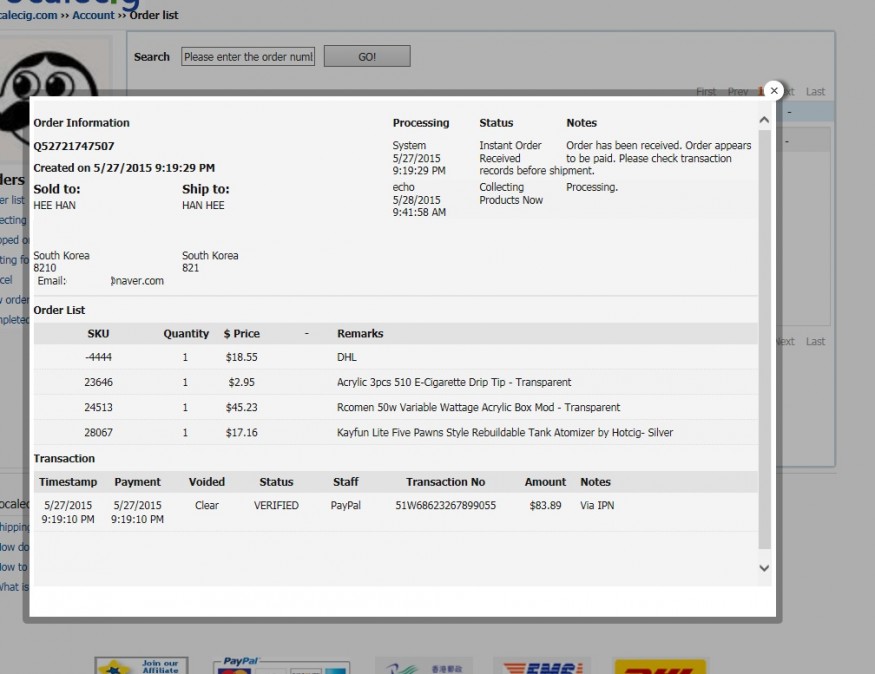Click the Kayfun Lite Atomizer remark
The height and width of the screenshot is (674, 875).
tap(504, 432)
